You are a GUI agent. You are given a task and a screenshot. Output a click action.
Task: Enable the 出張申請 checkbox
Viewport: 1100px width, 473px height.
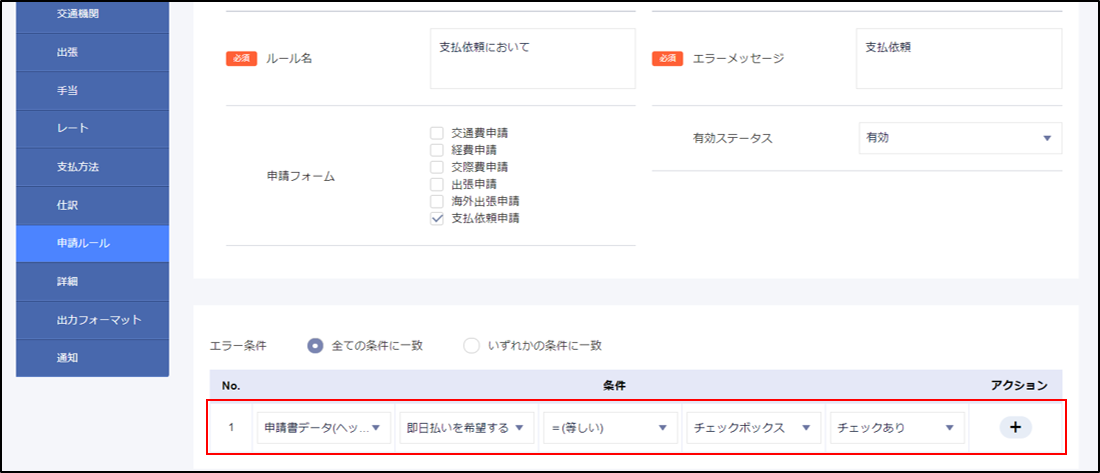[437, 184]
